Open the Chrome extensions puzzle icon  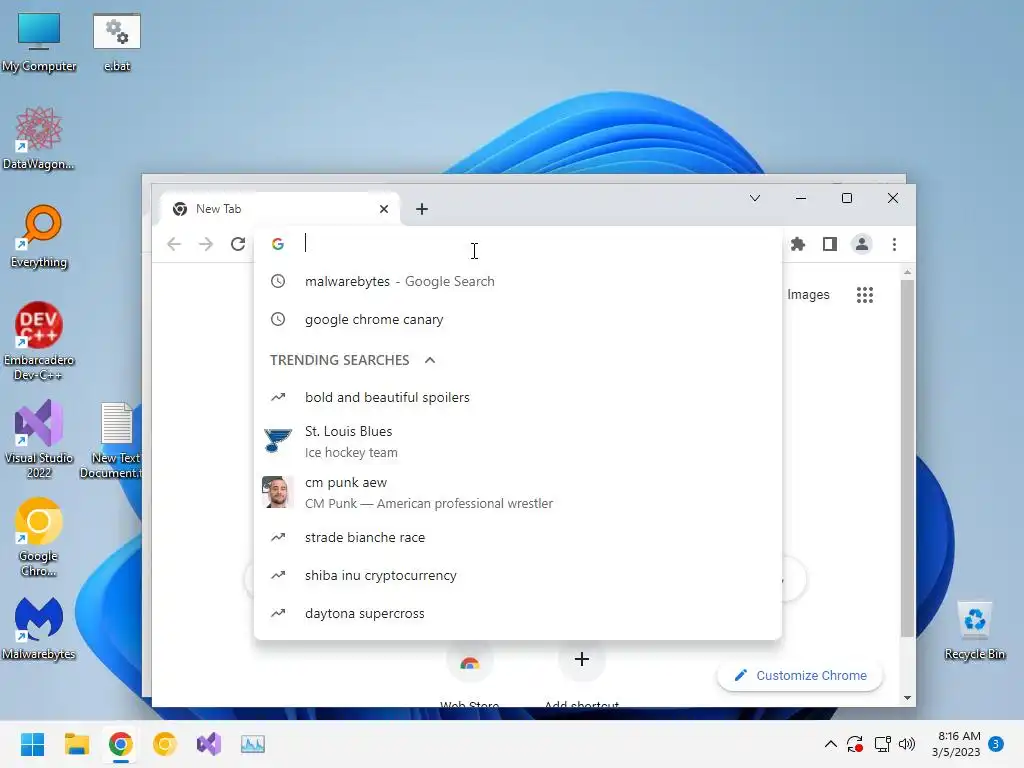tap(797, 244)
